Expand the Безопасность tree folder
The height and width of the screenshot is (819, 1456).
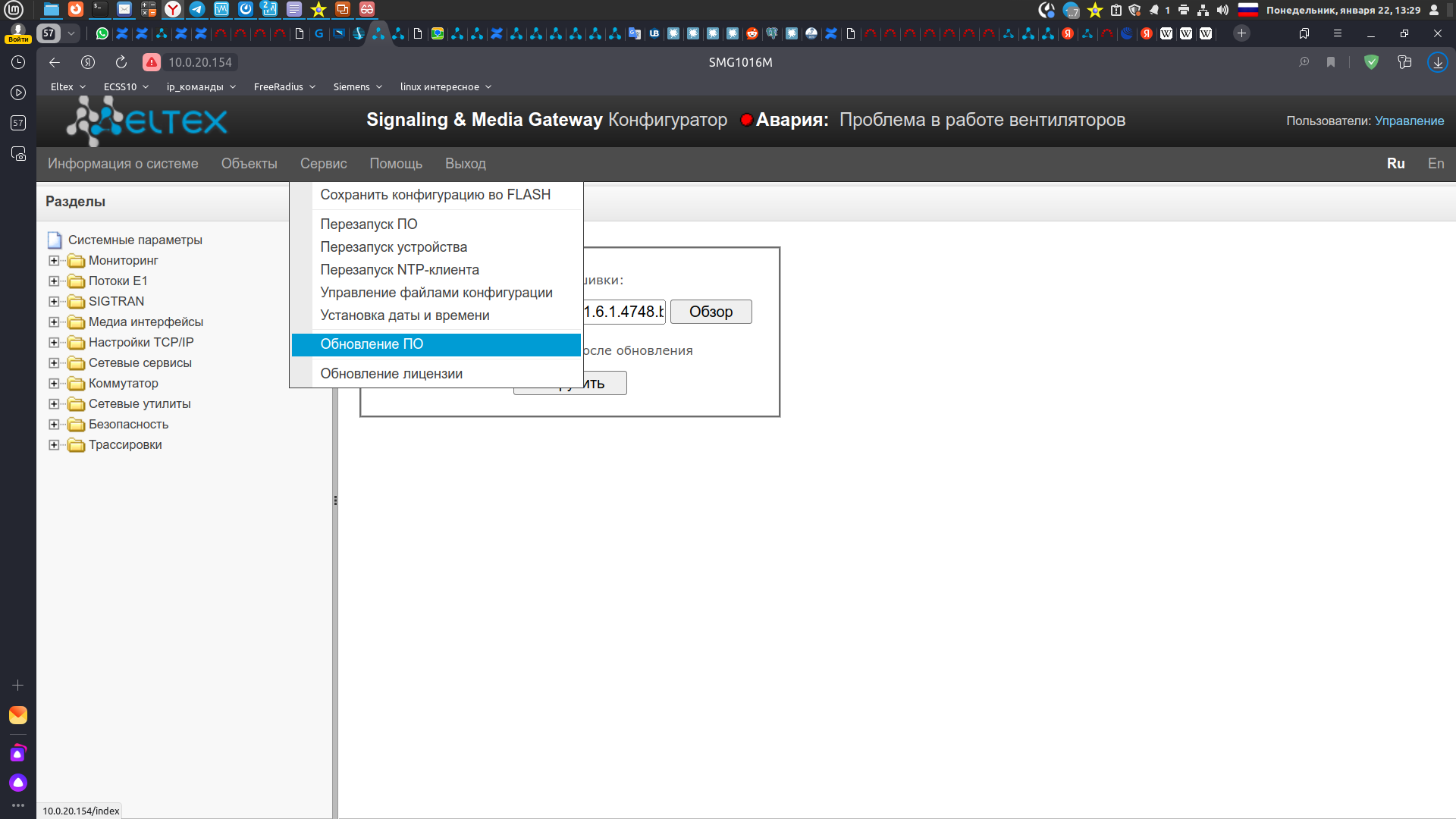point(54,425)
